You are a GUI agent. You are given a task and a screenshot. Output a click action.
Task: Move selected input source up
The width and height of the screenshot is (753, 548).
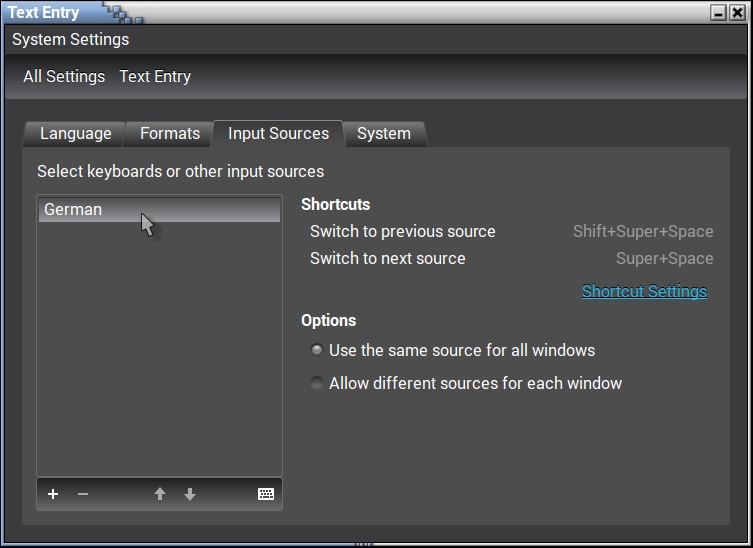coord(159,494)
